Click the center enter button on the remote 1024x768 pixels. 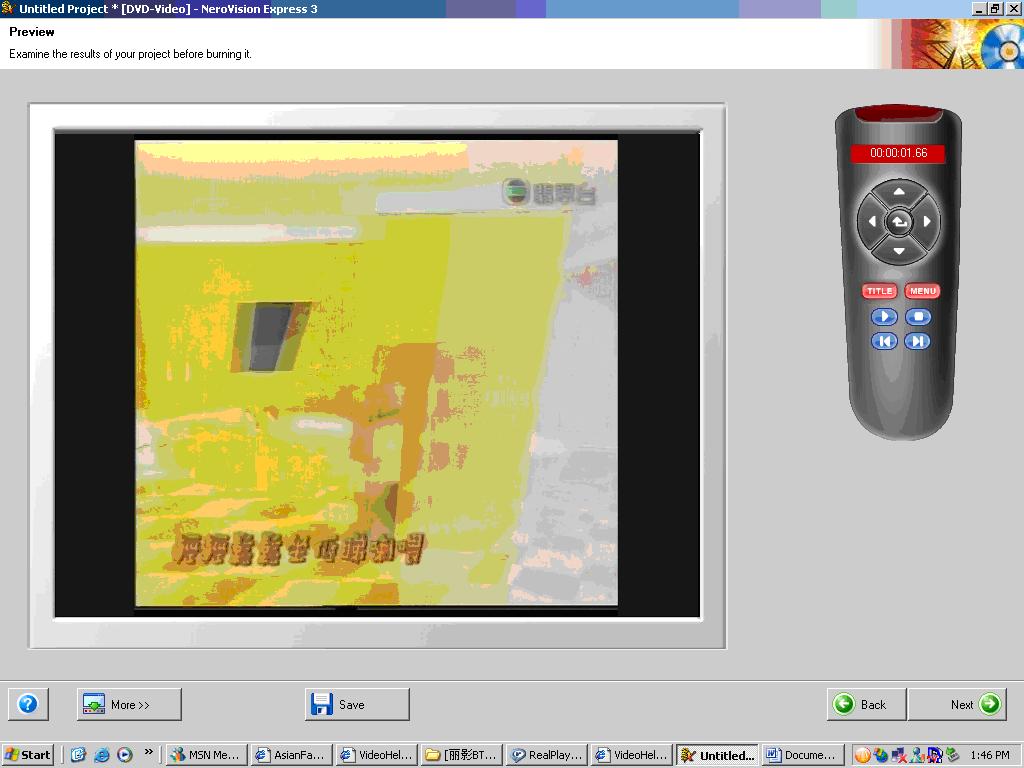tap(899, 222)
